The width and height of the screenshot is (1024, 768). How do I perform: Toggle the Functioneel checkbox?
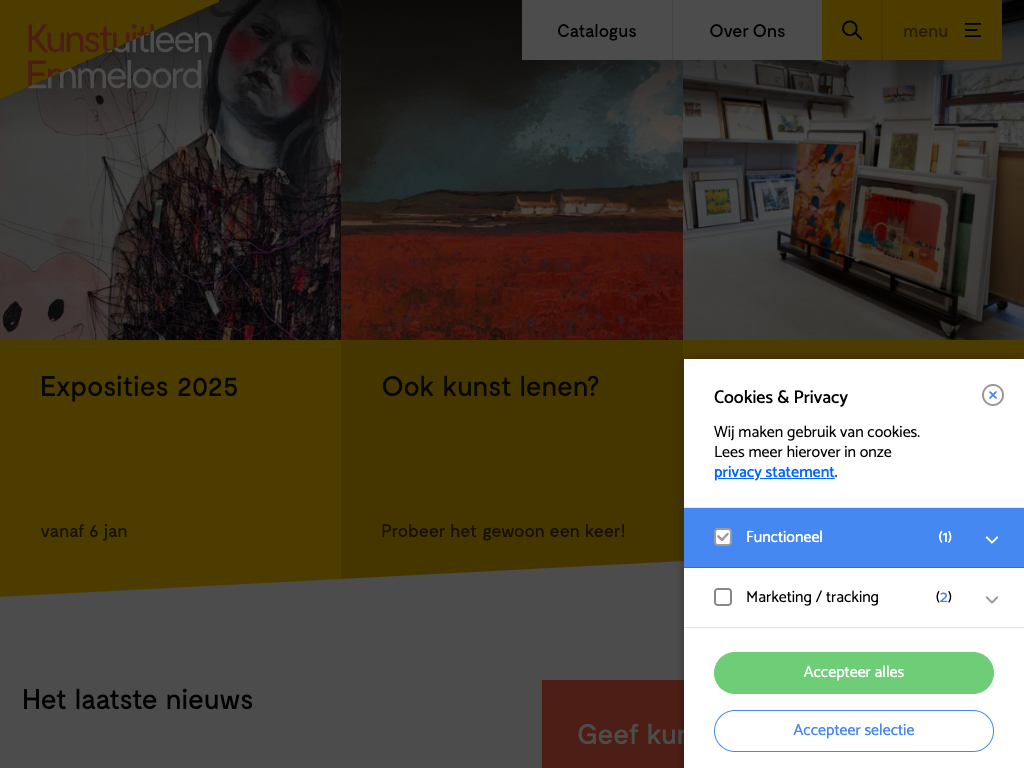(723, 537)
